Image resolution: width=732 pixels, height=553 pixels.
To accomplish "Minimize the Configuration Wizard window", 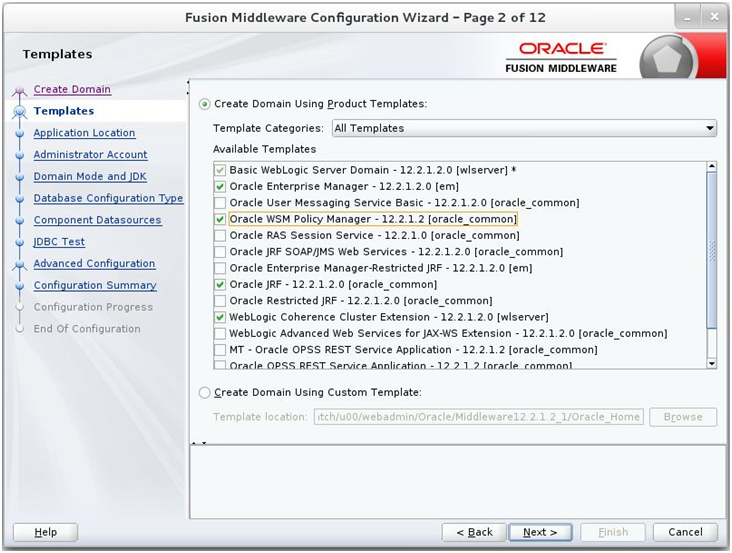I will click(x=687, y=18).
